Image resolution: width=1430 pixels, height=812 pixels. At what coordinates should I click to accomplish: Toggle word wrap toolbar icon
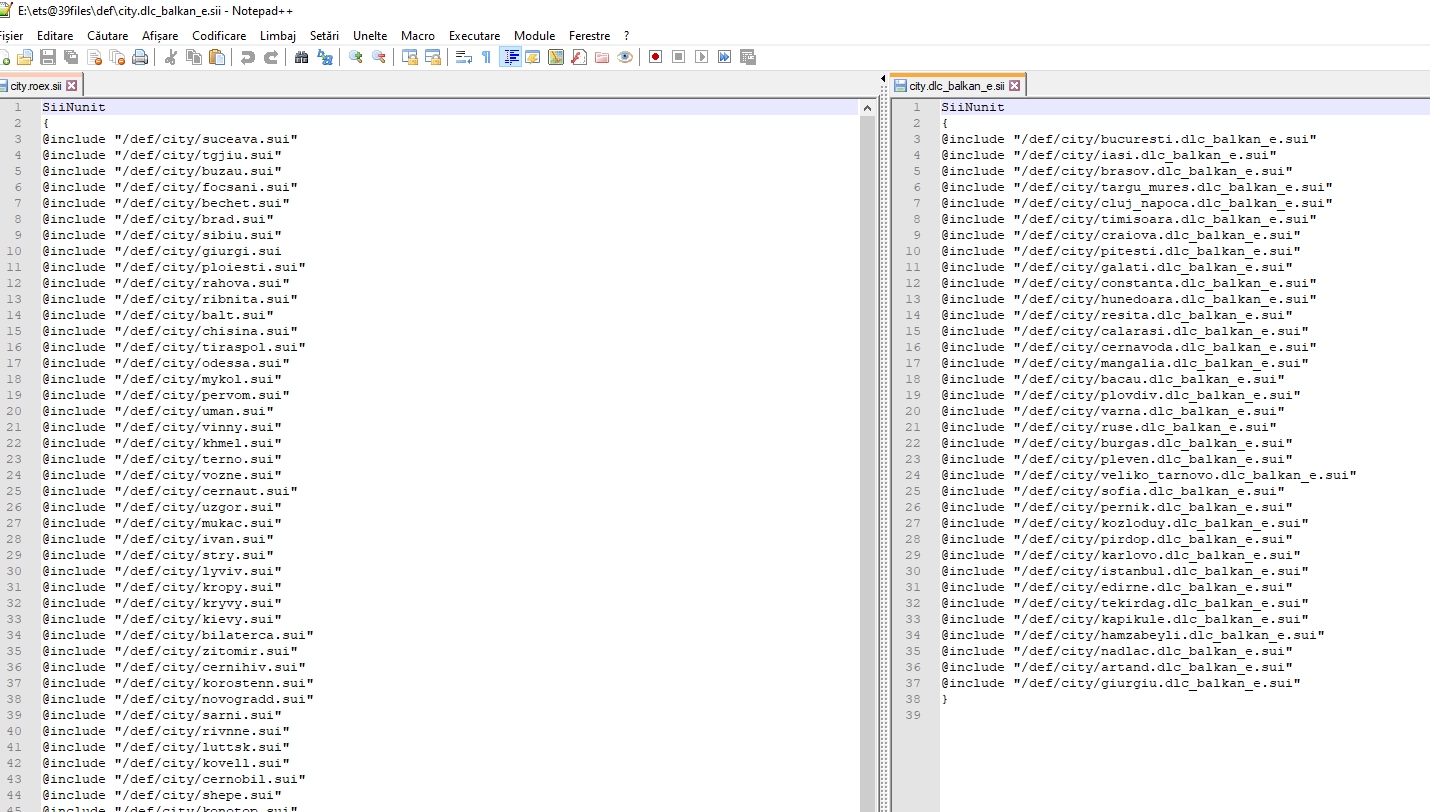click(464, 57)
